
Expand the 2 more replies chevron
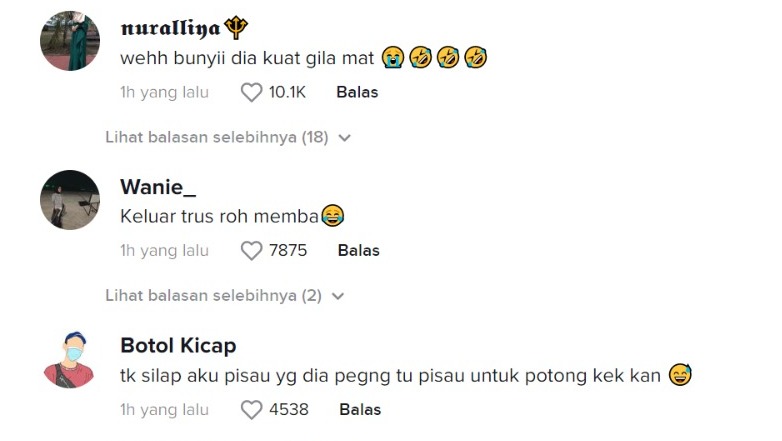coord(338,296)
